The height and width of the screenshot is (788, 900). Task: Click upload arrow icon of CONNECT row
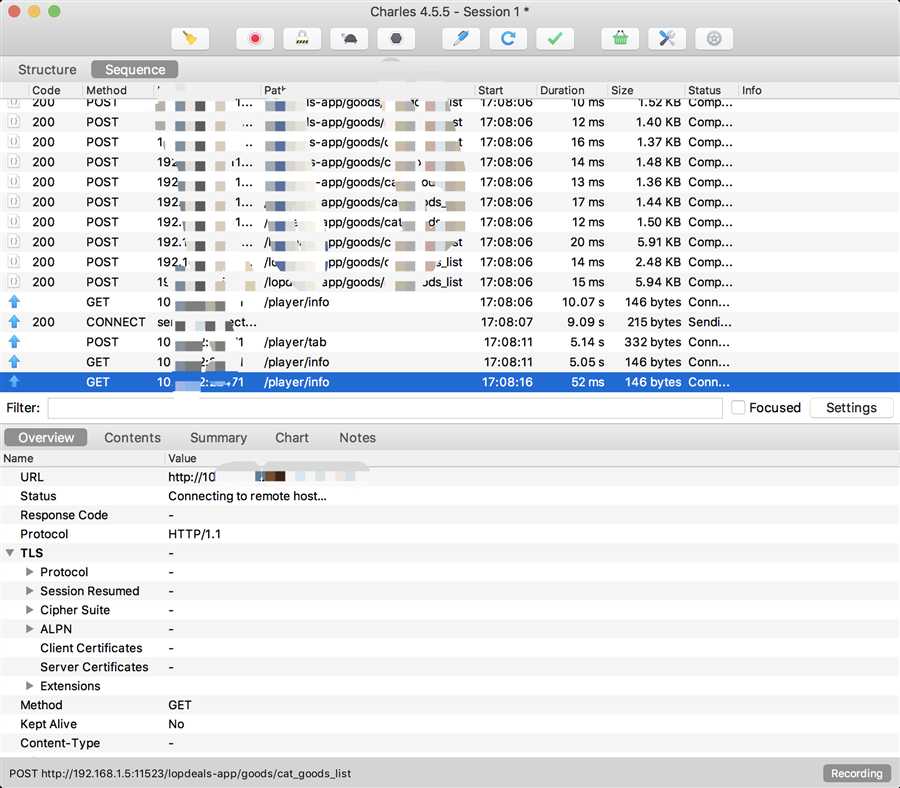pos(14,322)
